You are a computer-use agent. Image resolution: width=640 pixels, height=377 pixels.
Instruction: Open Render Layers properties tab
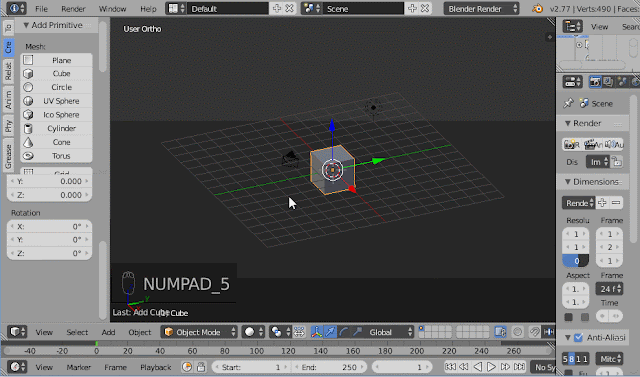point(608,82)
